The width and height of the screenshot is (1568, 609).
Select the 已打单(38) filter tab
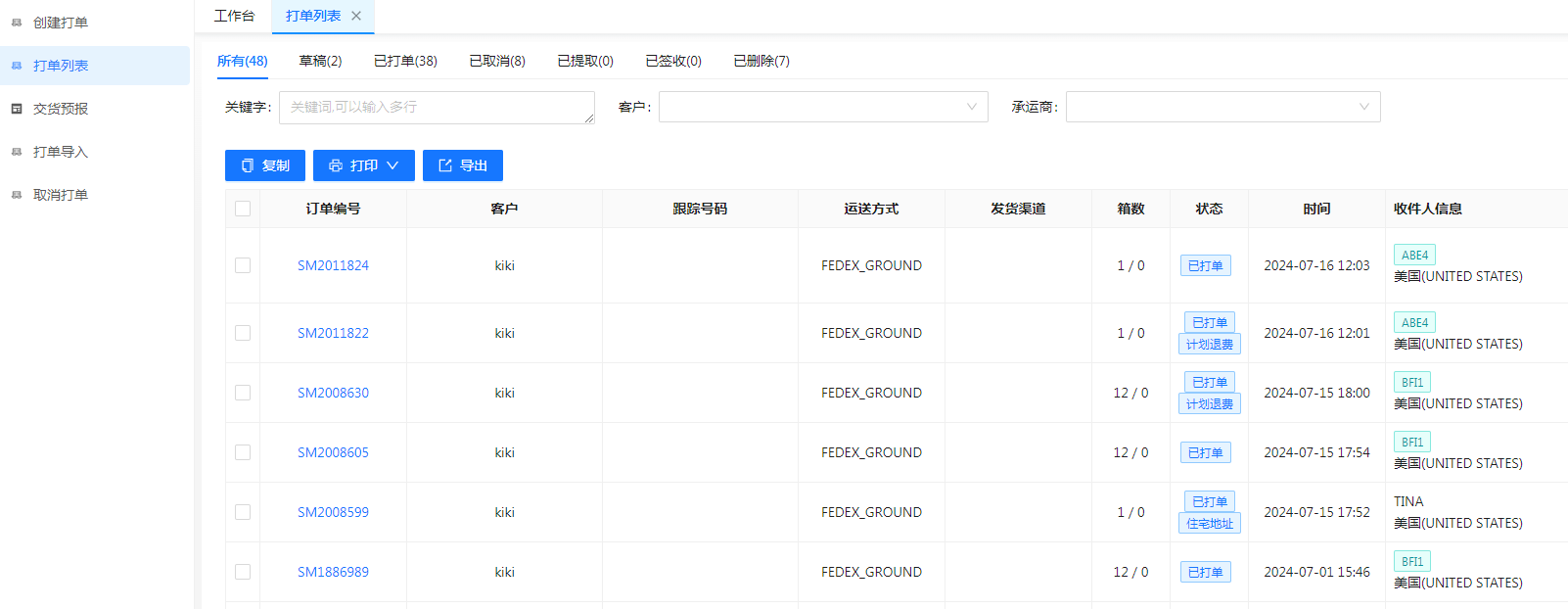(x=405, y=61)
